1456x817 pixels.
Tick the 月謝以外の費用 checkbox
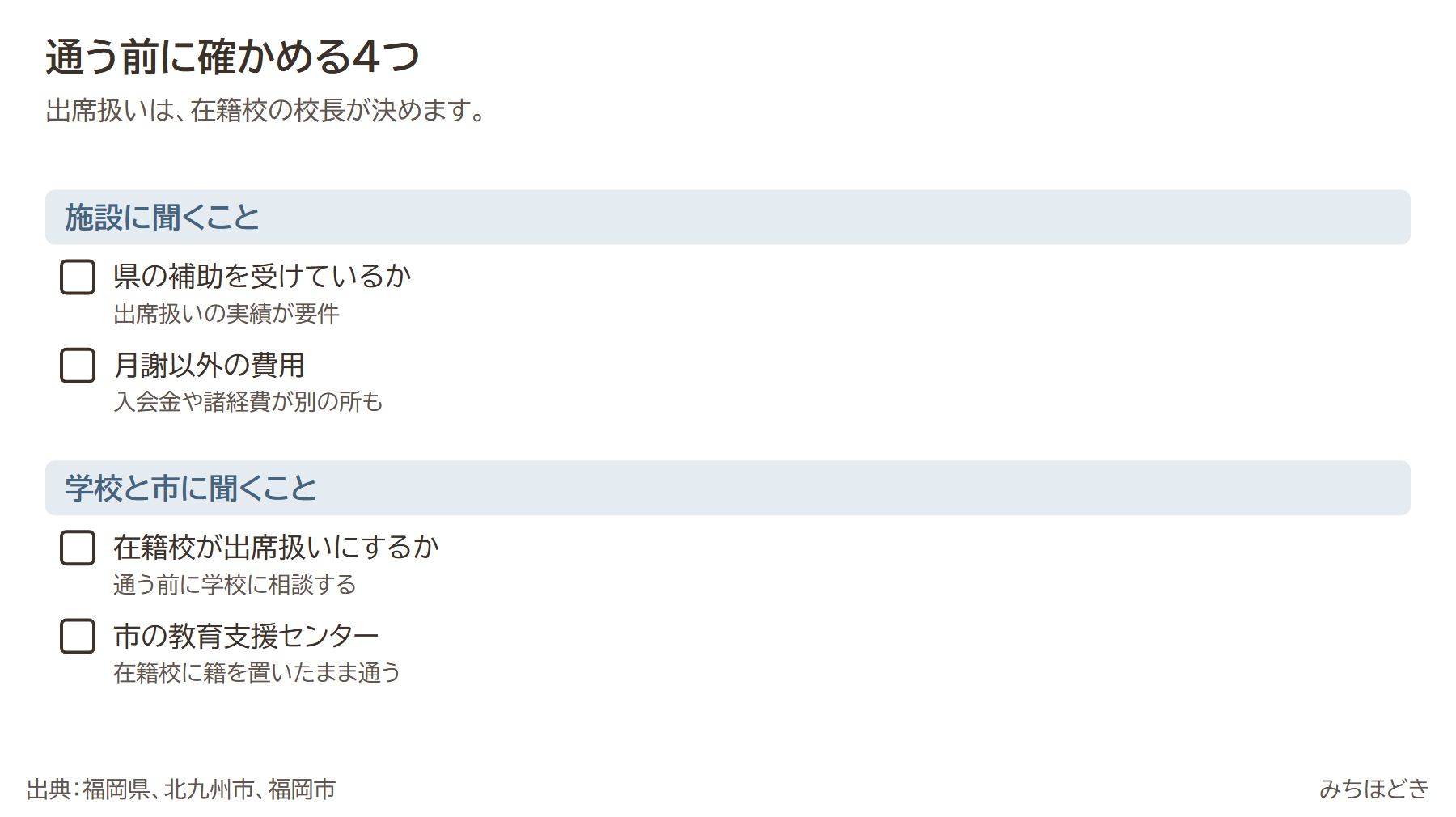(x=78, y=366)
